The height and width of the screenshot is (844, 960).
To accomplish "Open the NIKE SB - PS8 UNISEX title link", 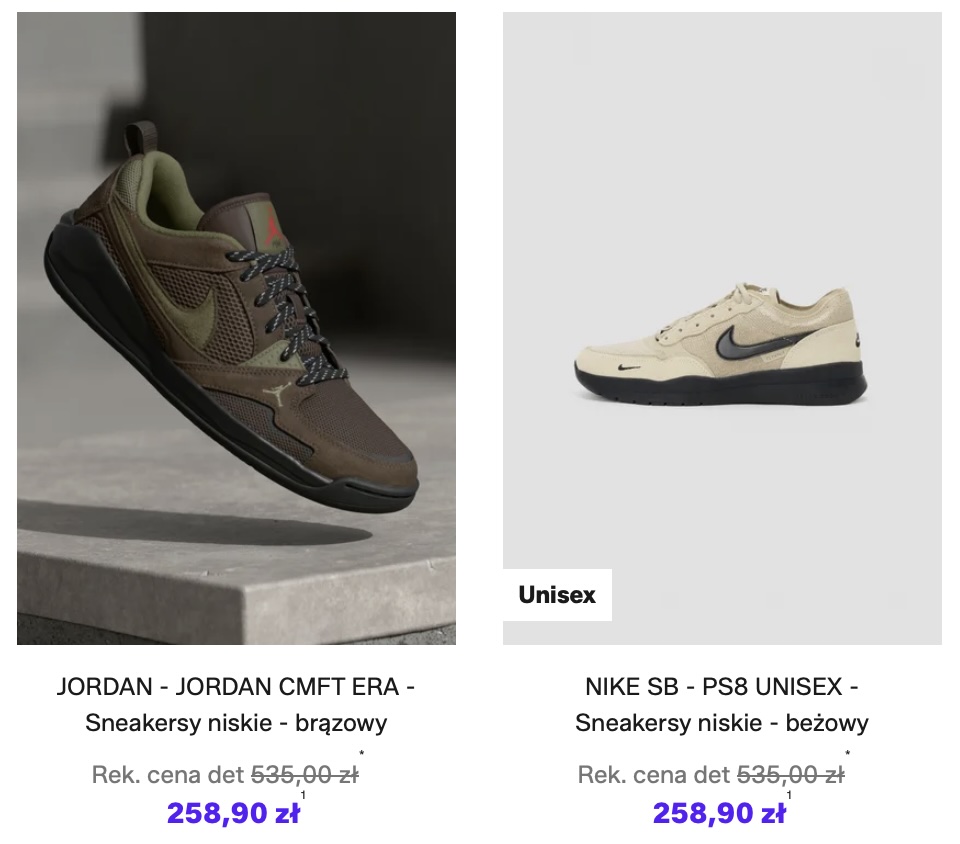I will 722,687.
